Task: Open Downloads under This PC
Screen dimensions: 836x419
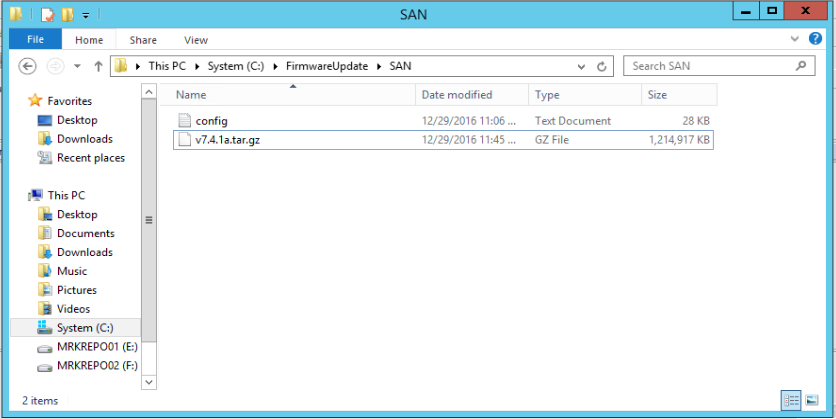Action: 85,252
